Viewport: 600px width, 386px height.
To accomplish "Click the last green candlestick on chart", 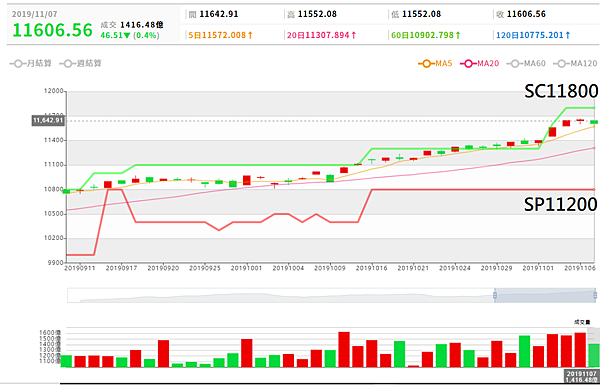I will click(x=594, y=122).
